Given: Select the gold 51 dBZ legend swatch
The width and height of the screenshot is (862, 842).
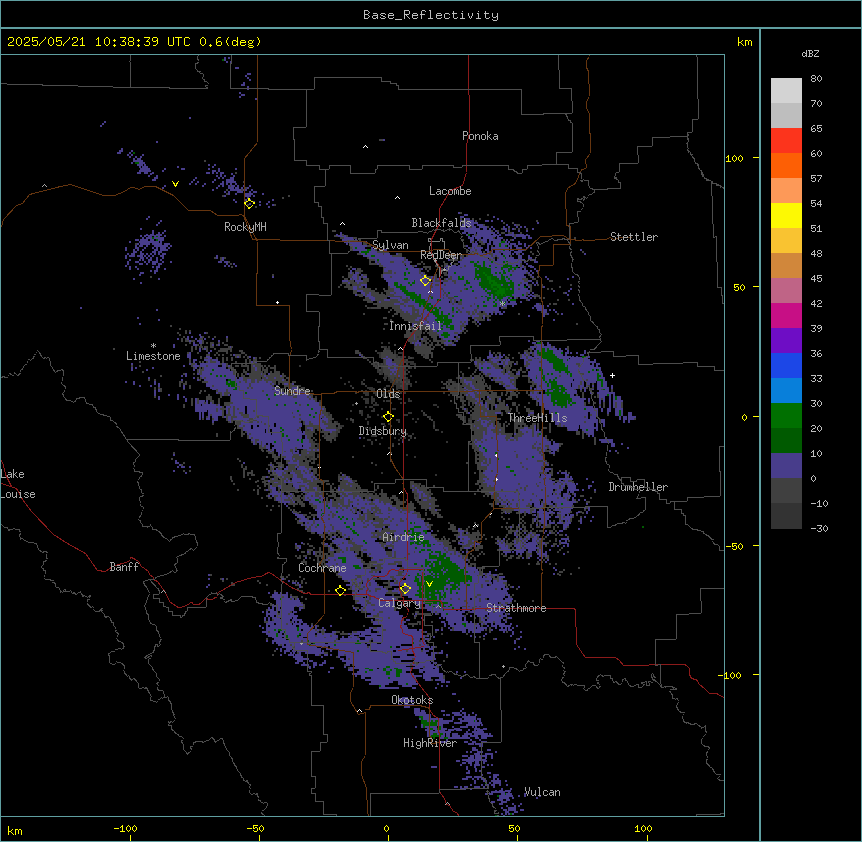Looking at the screenshot, I should click(x=786, y=241).
